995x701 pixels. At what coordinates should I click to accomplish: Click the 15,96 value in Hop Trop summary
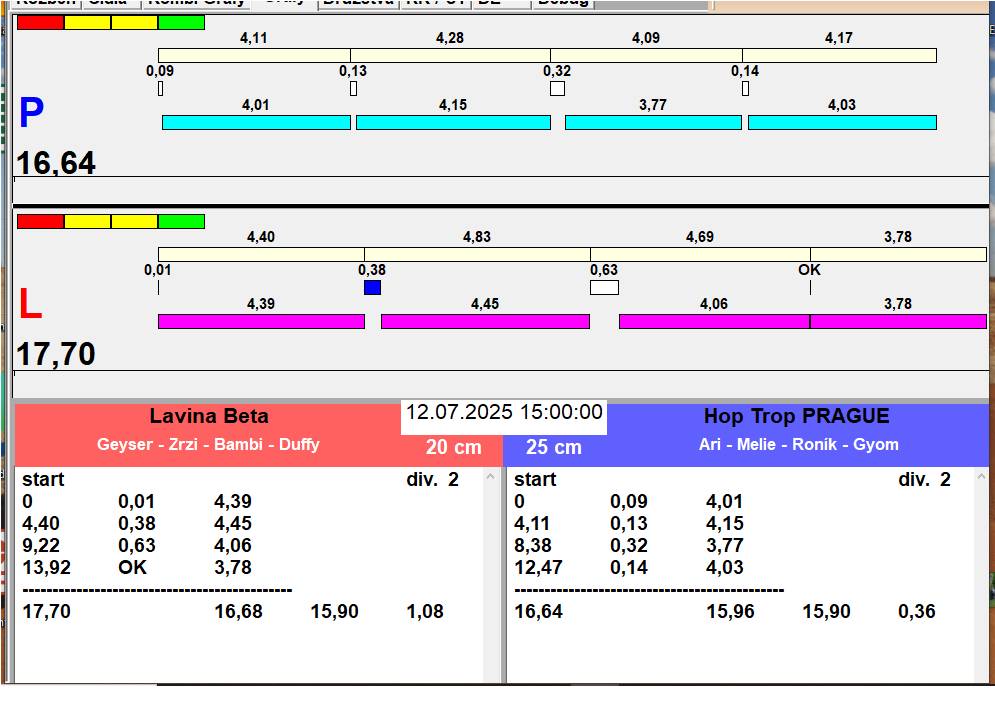[x=730, y=612]
